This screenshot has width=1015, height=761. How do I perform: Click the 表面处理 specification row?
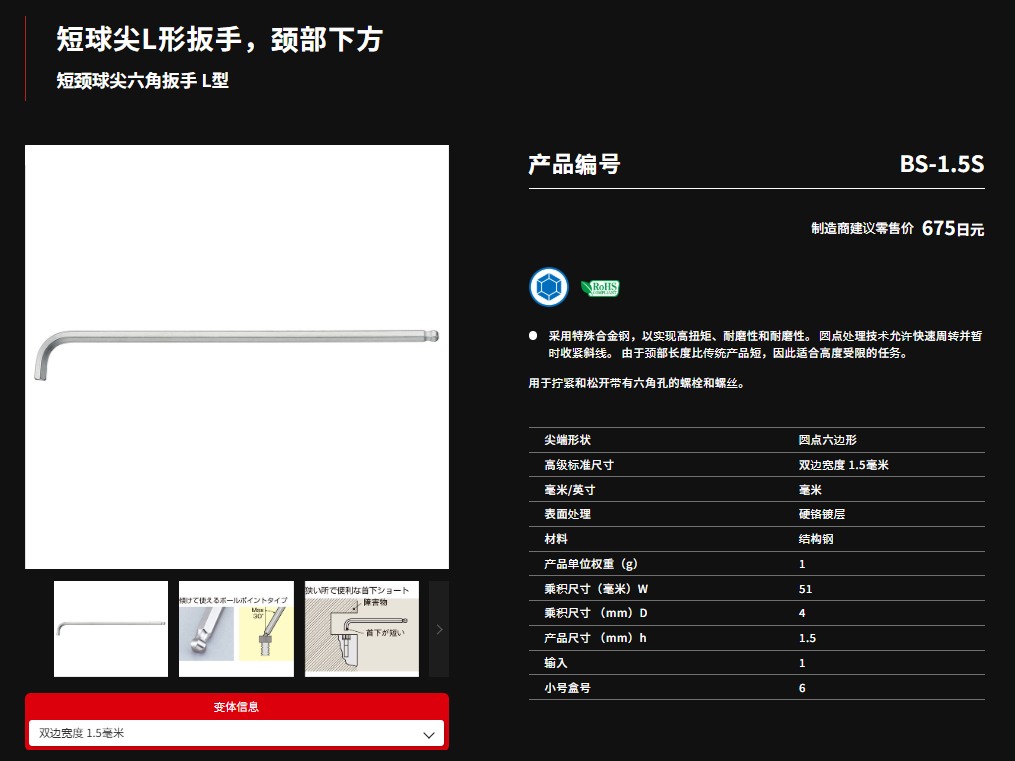pos(756,514)
